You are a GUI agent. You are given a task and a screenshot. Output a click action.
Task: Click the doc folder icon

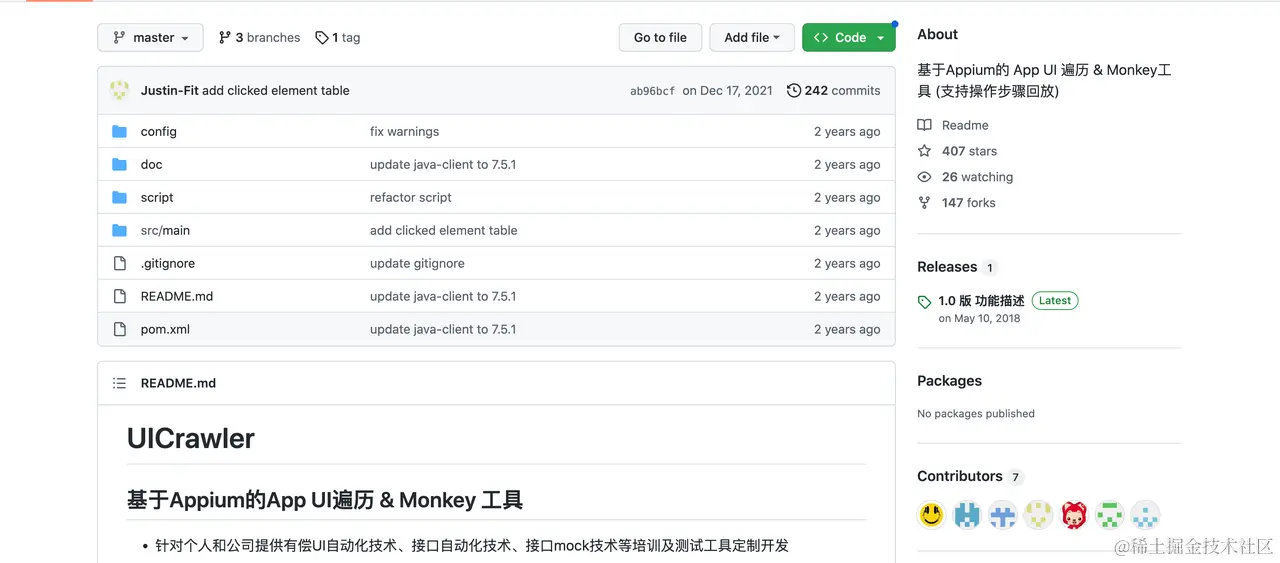point(120,164)
